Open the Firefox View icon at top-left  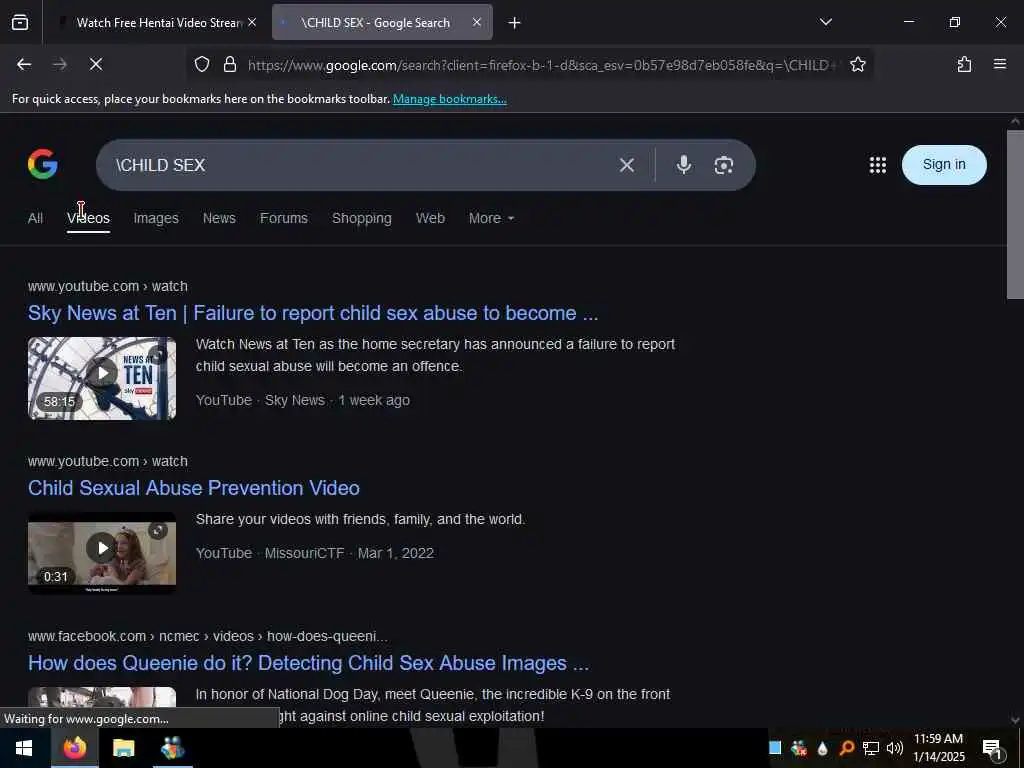(20, 23)
